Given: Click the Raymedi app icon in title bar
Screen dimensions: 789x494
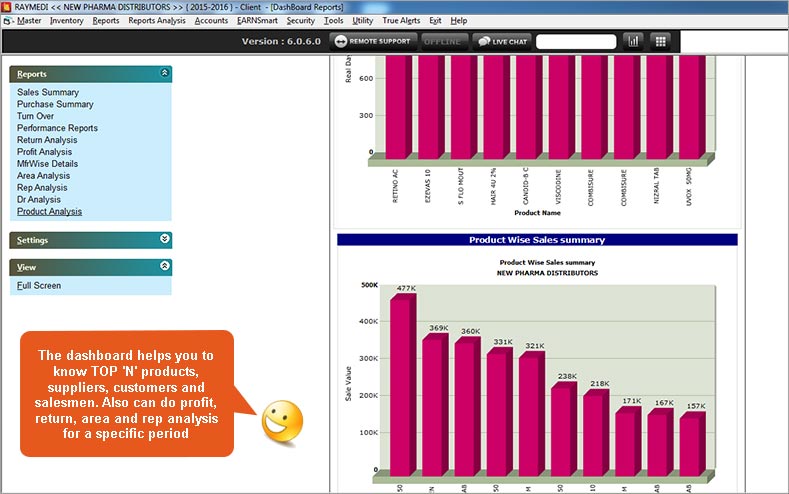Looking at the screenshot, I should 7,6.
